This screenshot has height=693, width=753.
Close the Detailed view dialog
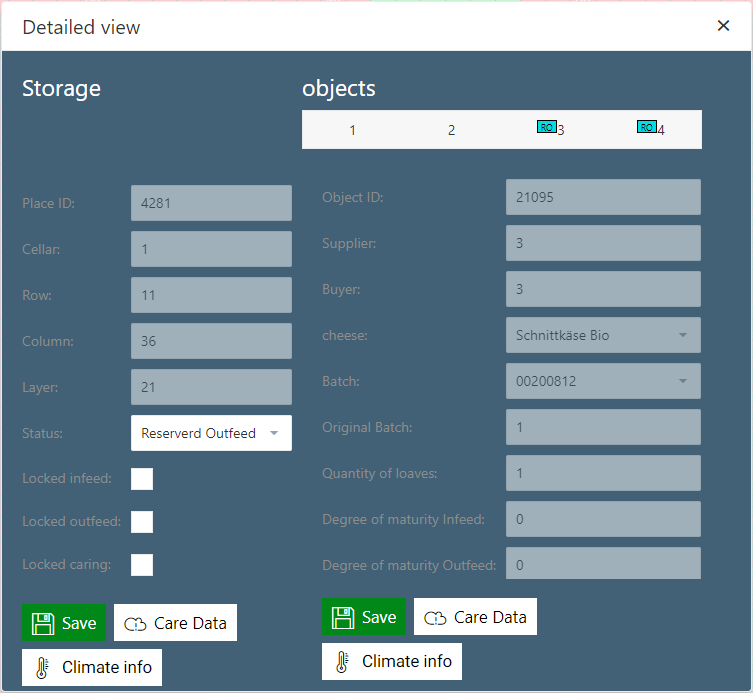pos(723,26)
